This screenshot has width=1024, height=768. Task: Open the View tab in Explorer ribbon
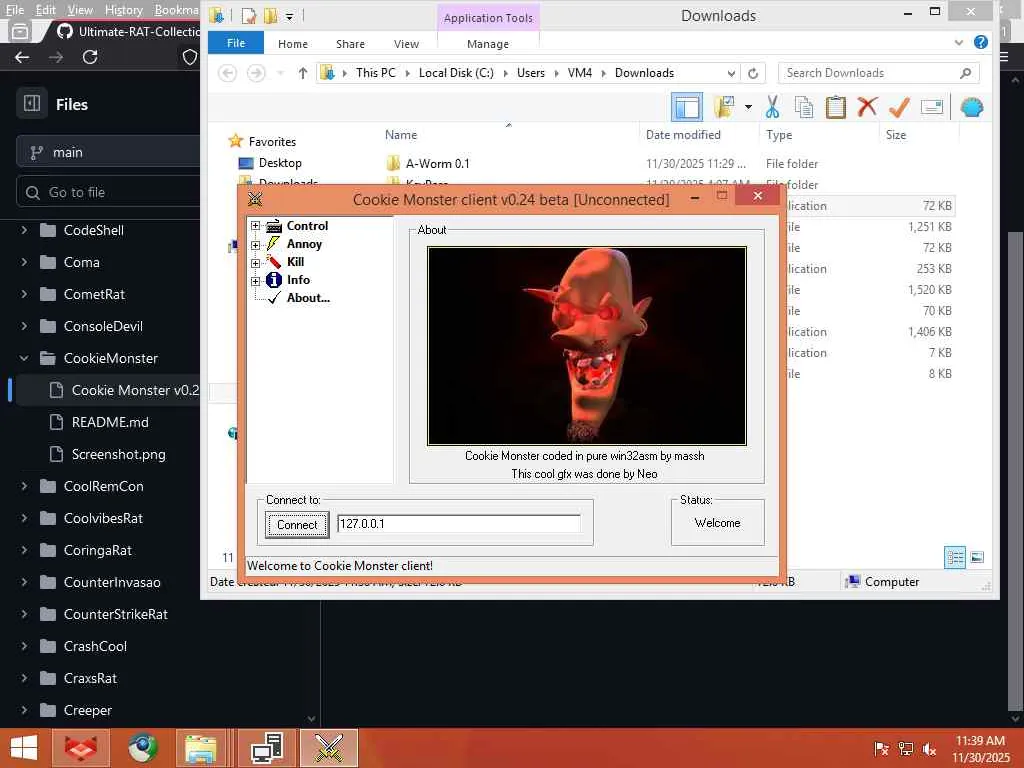[406, 44]
